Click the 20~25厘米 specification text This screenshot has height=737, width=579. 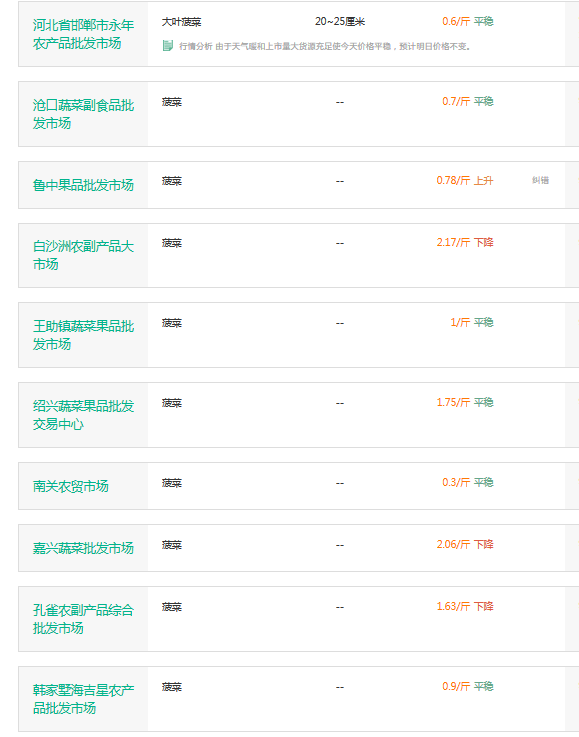pos(340,22)
